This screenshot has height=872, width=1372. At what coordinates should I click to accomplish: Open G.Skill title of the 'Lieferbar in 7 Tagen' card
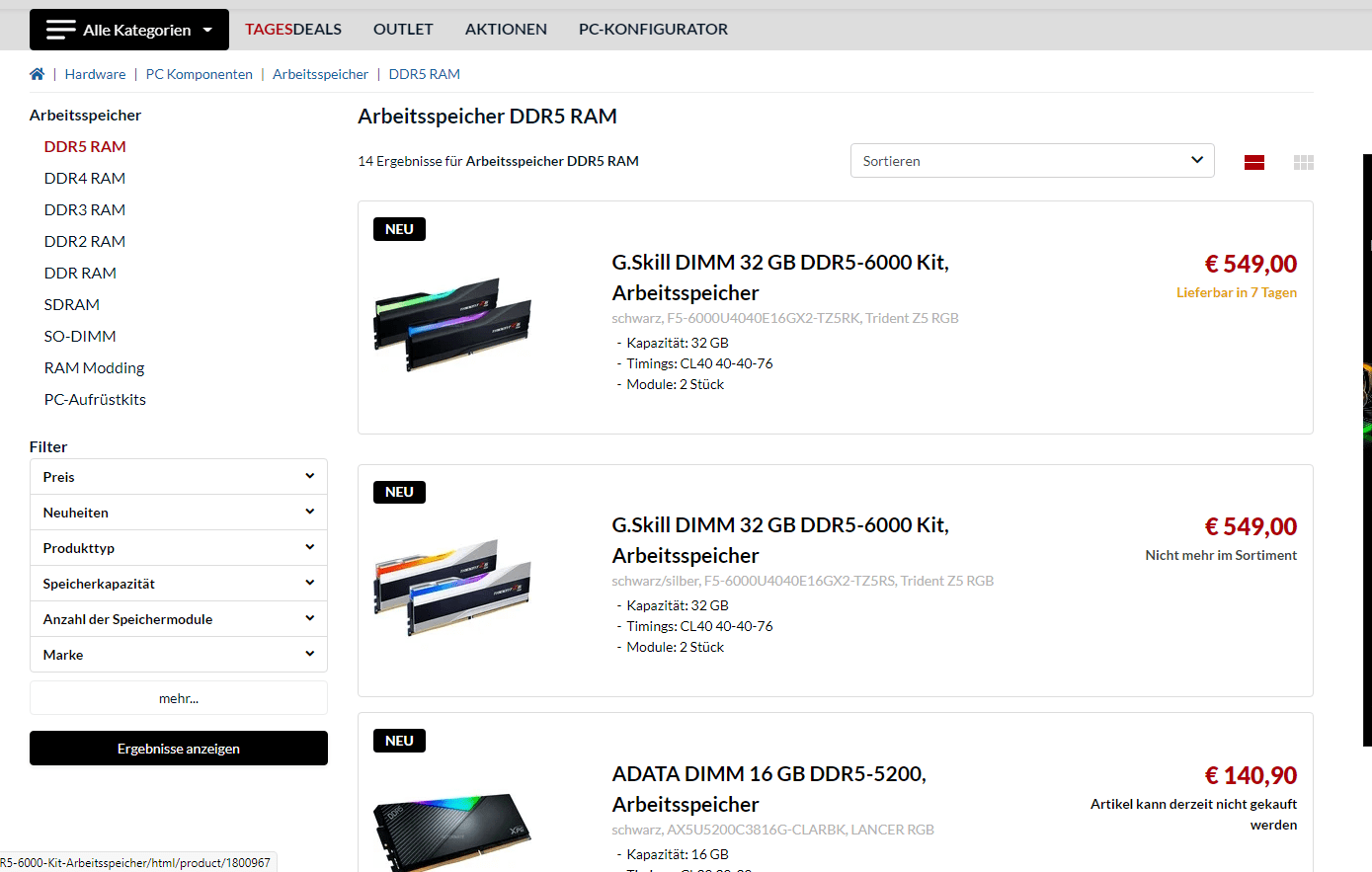click(x=780, y=277)
